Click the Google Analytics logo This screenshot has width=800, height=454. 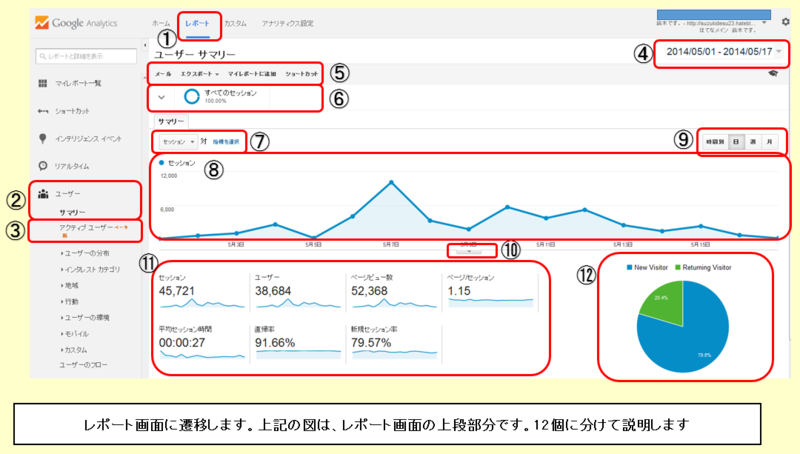coord(77,23)
